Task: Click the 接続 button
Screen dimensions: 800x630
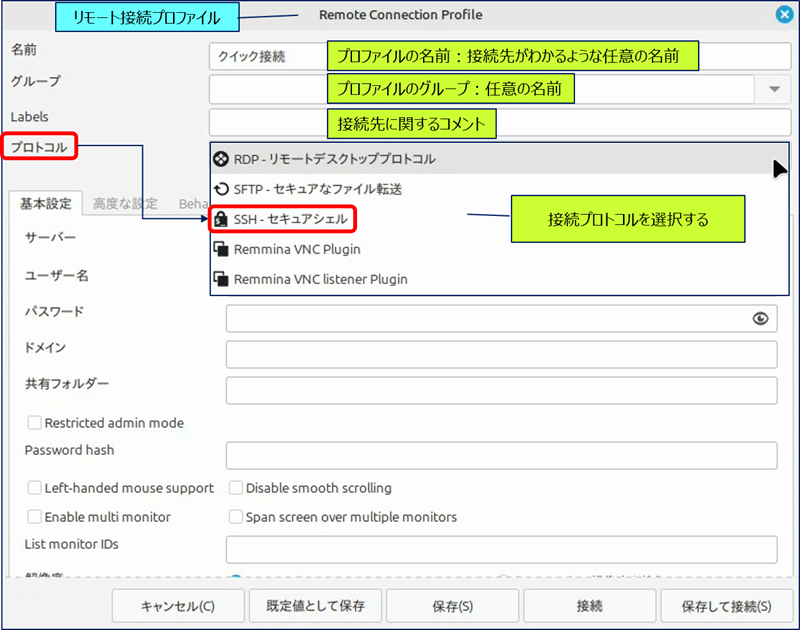Action: [x=590, y=606]
